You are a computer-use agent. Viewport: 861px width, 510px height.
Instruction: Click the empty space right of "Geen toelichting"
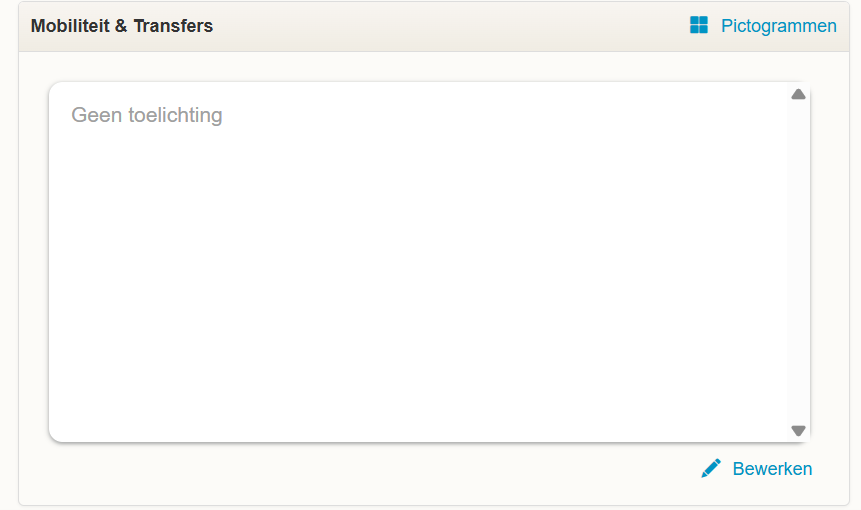[x=494, y=115]
